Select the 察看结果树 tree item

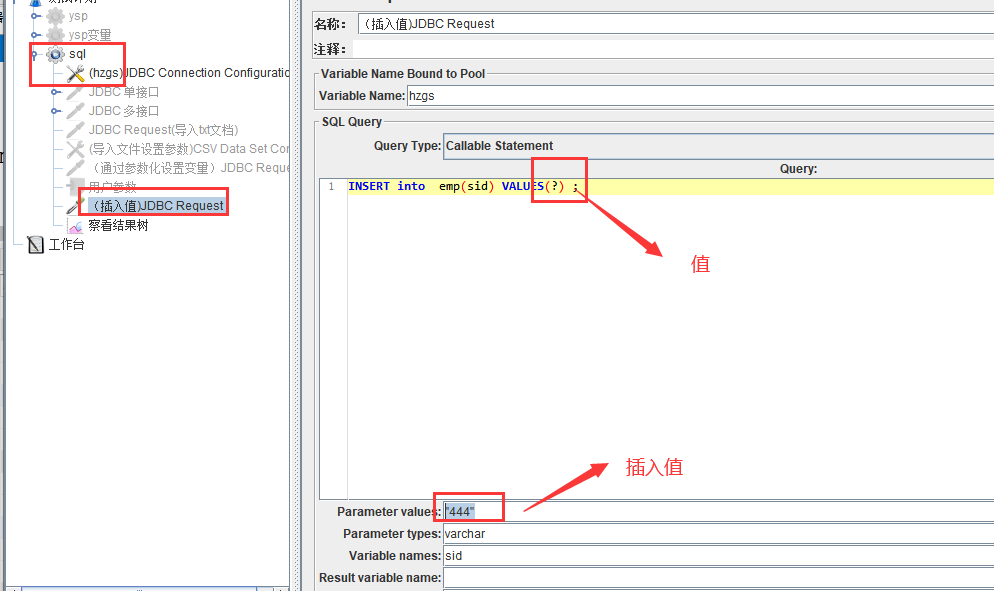coord(118,226)
